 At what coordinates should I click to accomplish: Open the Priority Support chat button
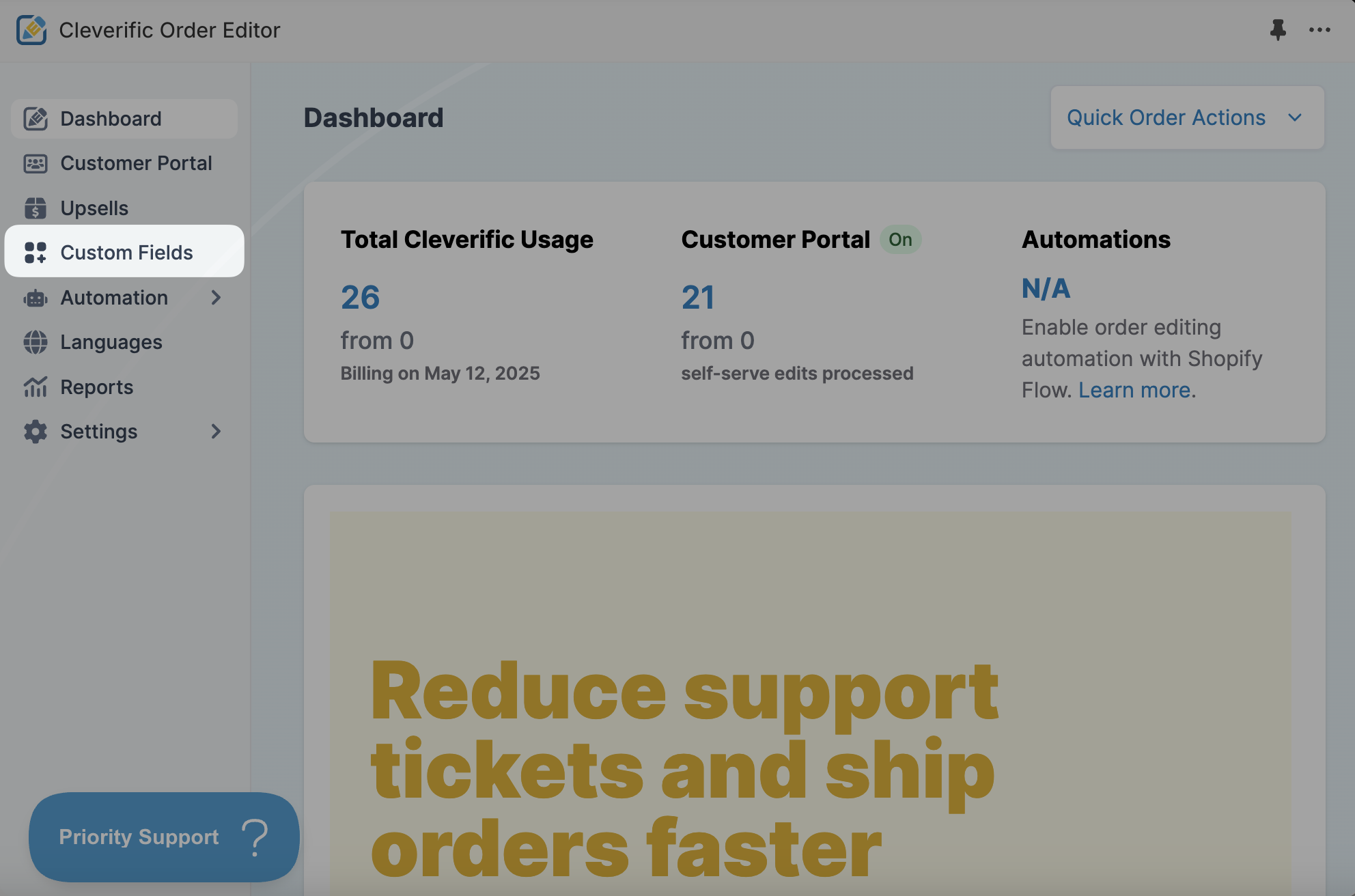[164, 837]
